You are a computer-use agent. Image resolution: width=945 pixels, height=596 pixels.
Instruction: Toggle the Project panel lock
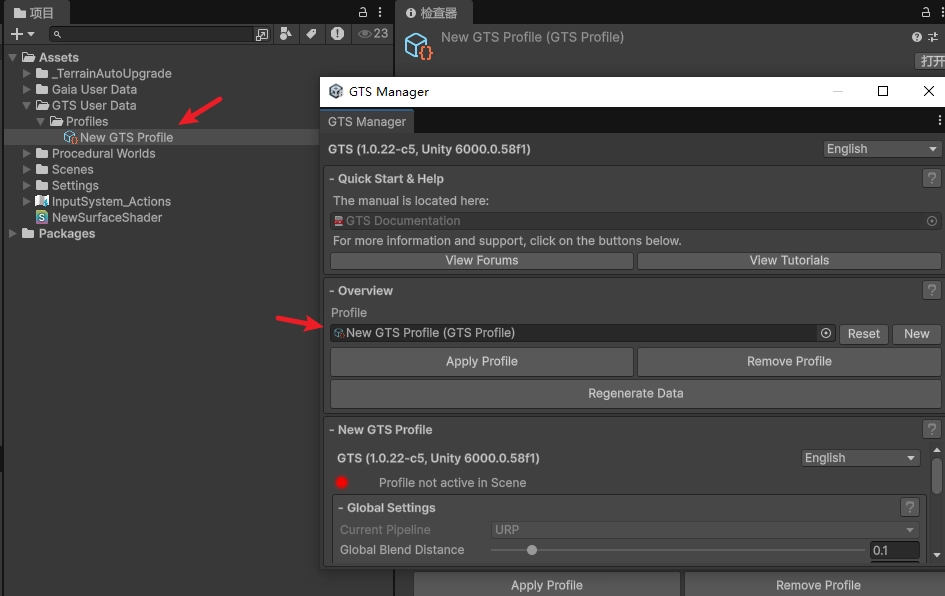(363, 12)
